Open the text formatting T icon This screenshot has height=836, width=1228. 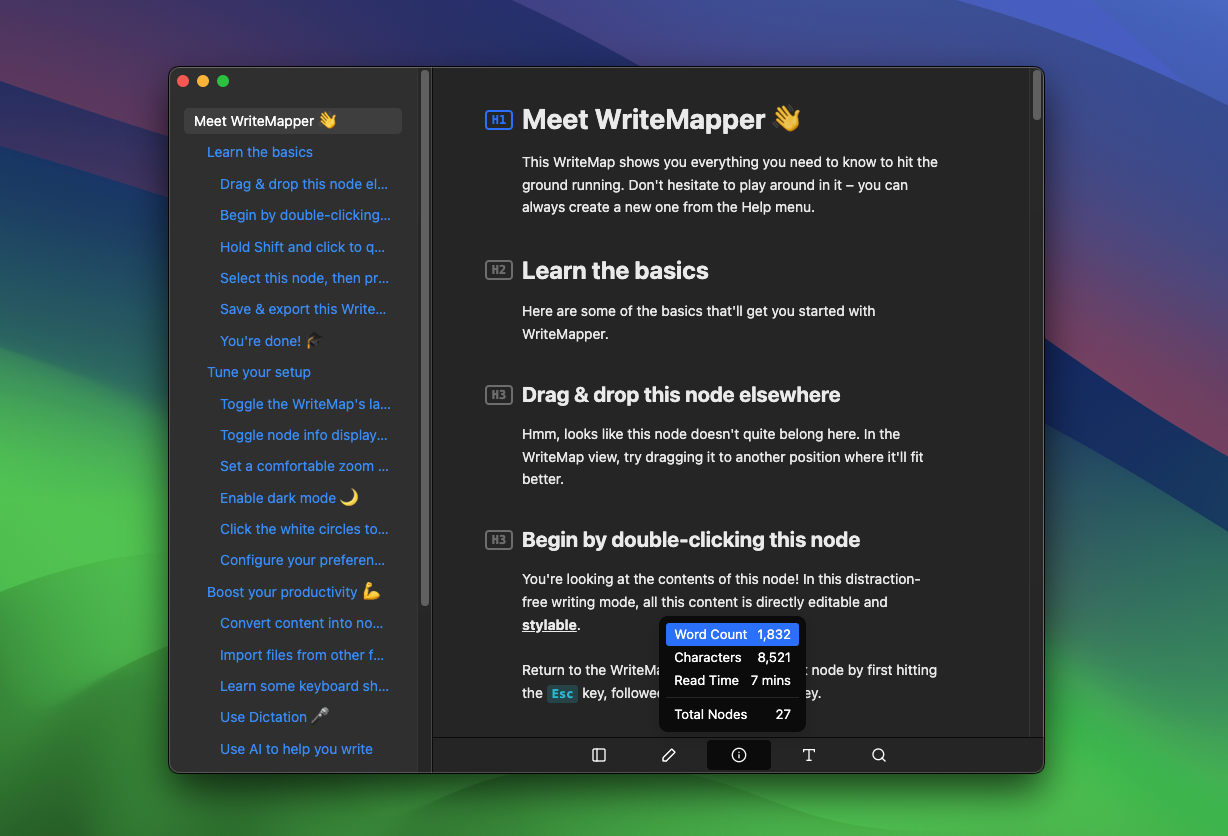809,755
